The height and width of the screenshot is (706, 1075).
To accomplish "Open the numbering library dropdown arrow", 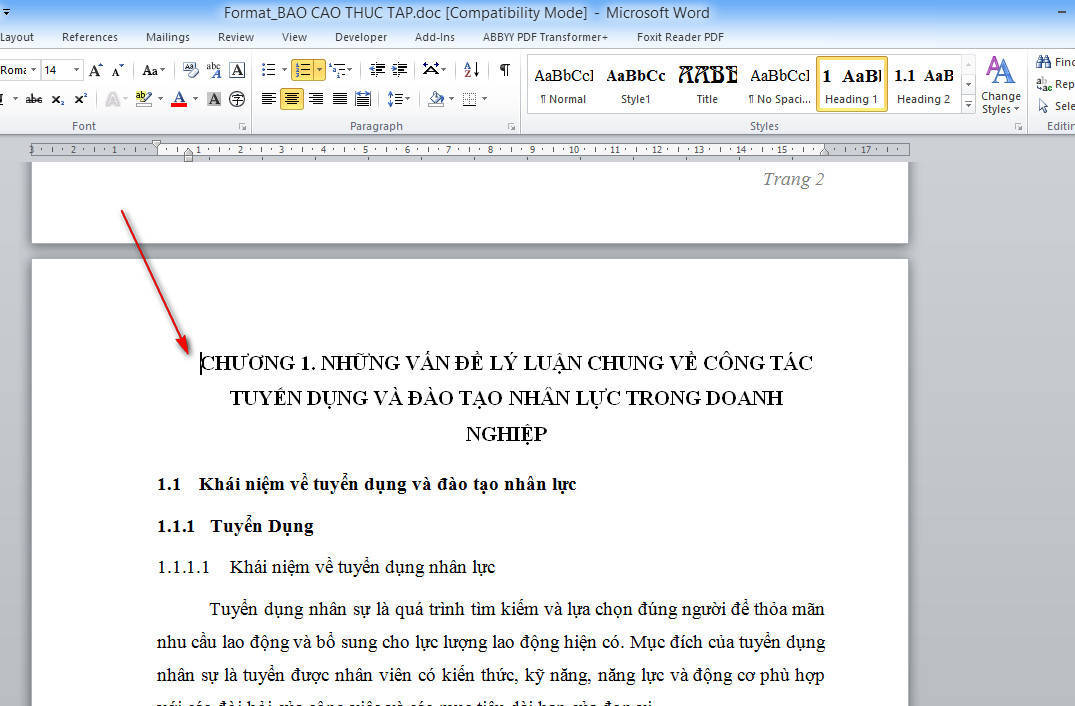I will [x=319, y=70].
